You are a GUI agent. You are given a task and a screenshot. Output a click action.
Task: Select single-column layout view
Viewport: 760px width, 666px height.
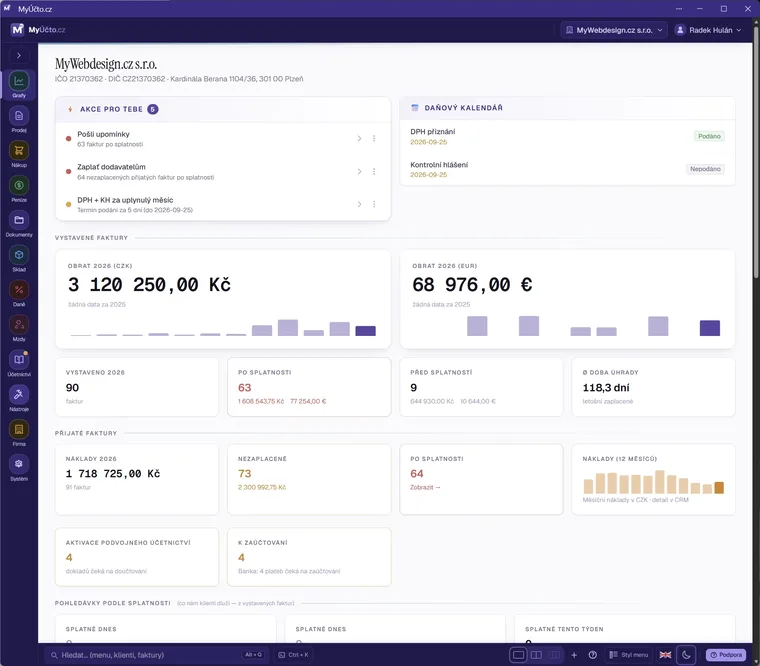518,655
